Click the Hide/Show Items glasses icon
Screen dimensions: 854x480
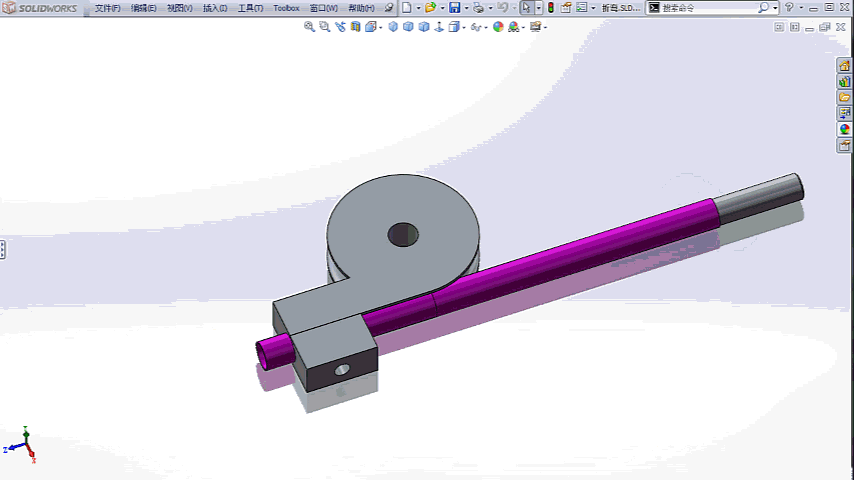pos(475,27)
